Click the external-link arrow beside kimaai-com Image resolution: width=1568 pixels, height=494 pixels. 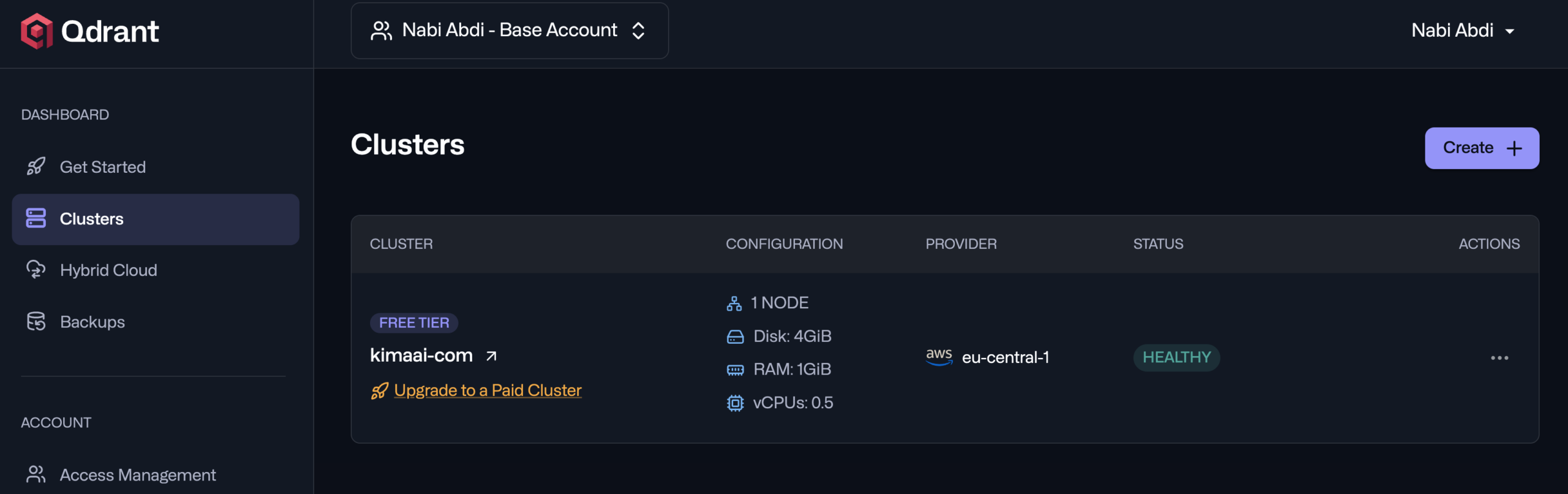(x=491, y=356)
